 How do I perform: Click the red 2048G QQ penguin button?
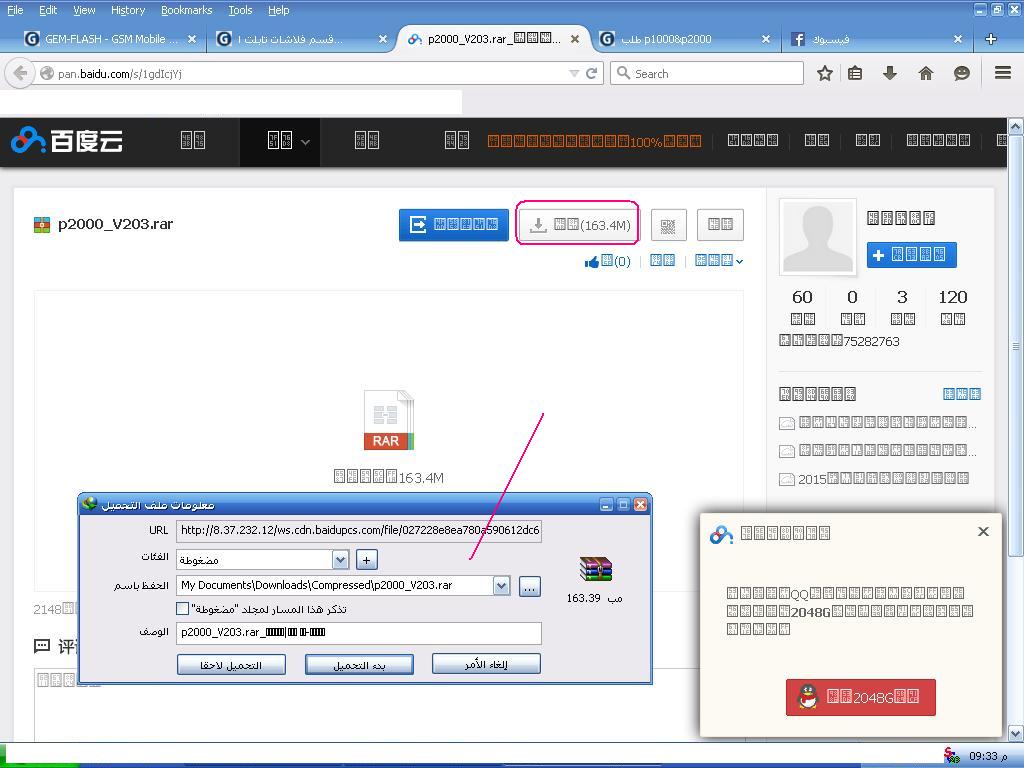pos(861,697)
